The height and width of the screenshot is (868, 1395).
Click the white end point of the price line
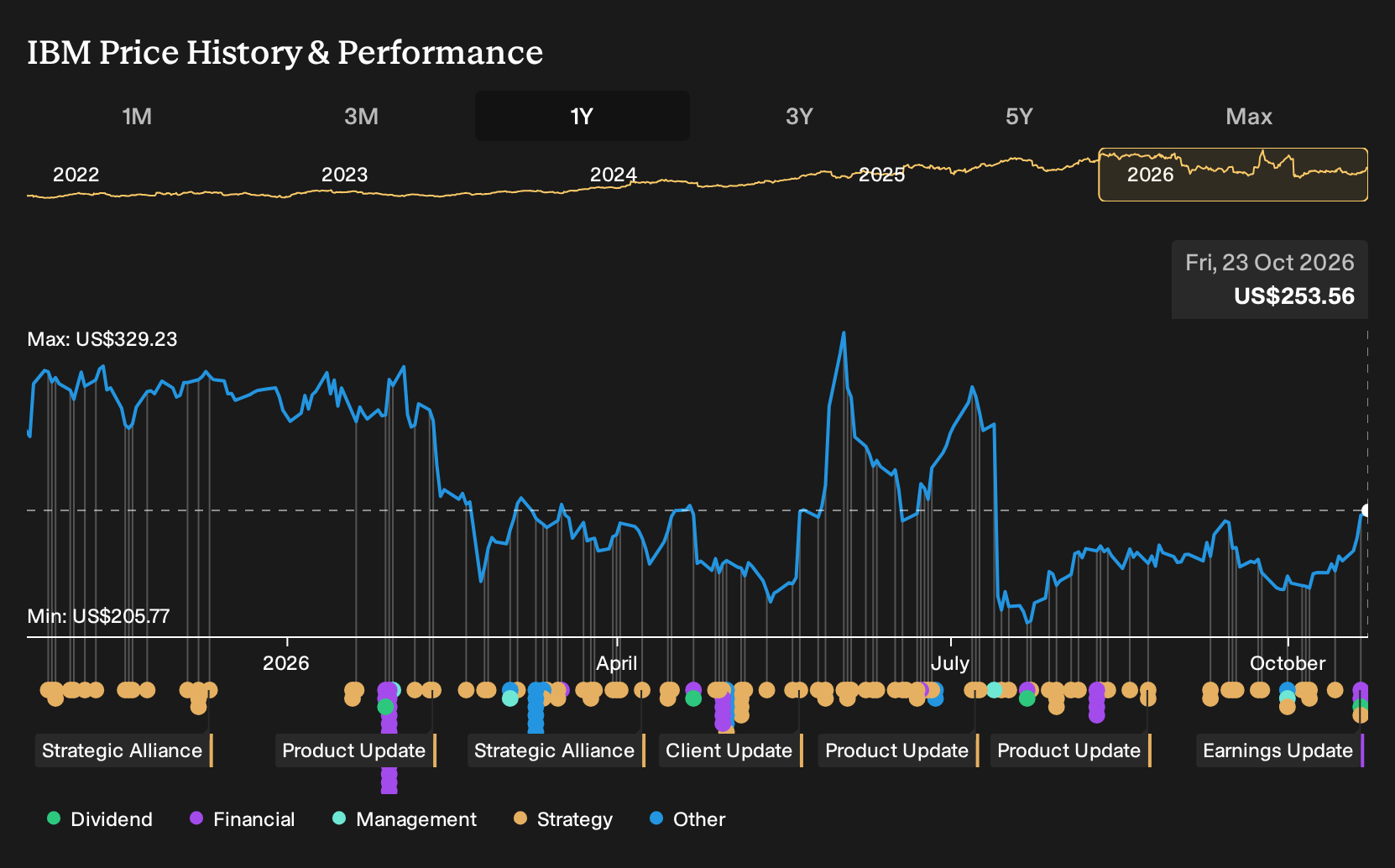tap(1366, 510)
